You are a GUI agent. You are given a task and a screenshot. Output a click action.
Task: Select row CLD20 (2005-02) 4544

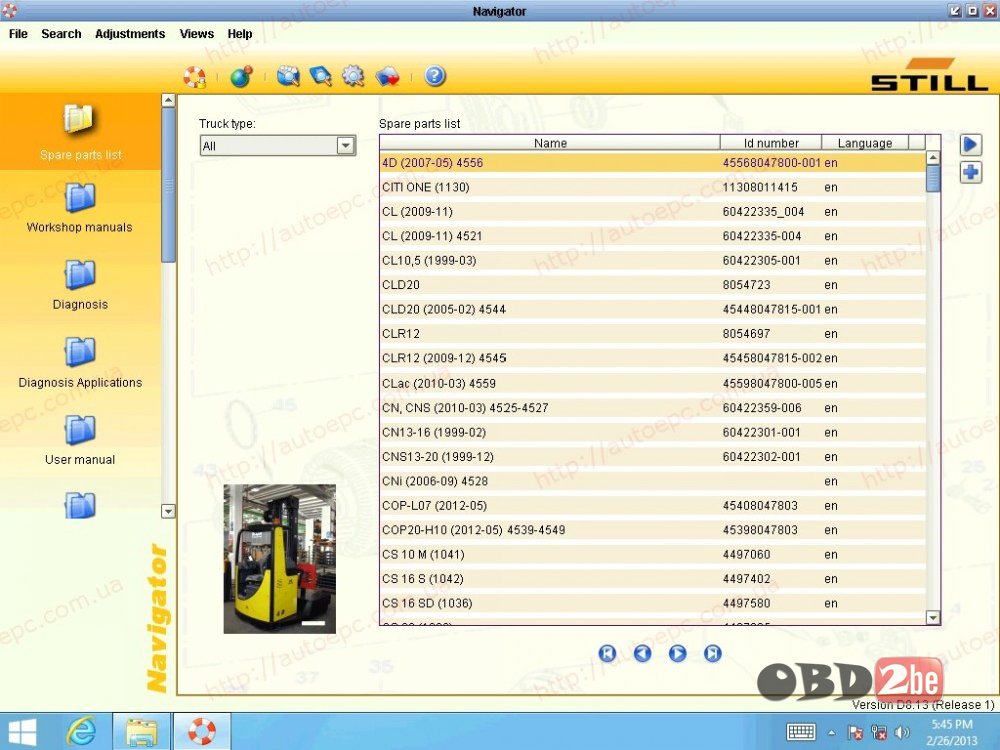coord(652,309)
